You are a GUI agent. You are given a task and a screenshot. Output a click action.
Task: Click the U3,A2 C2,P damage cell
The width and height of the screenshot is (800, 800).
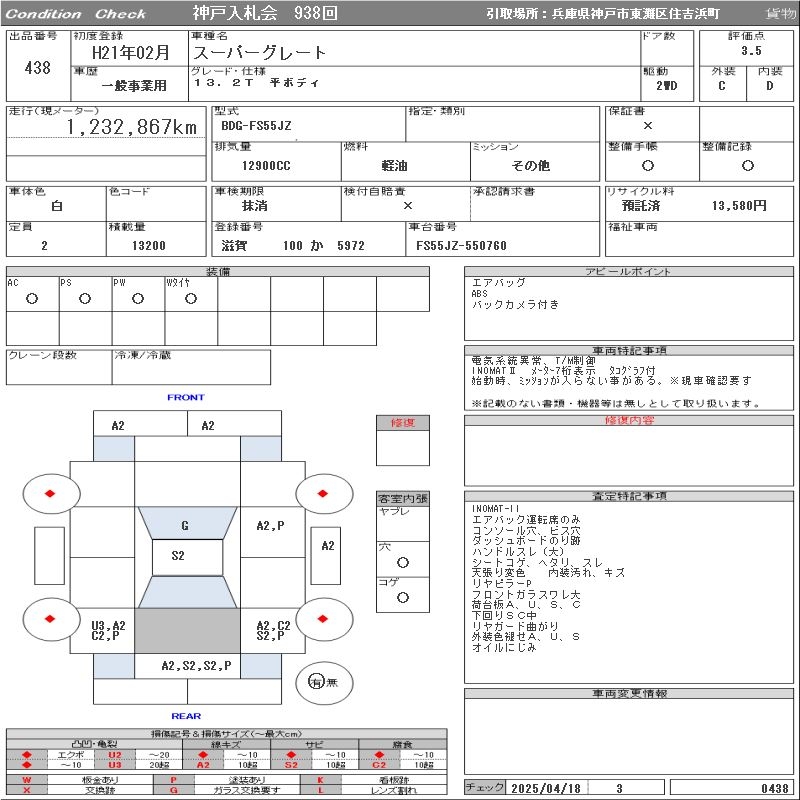[108, 631]
